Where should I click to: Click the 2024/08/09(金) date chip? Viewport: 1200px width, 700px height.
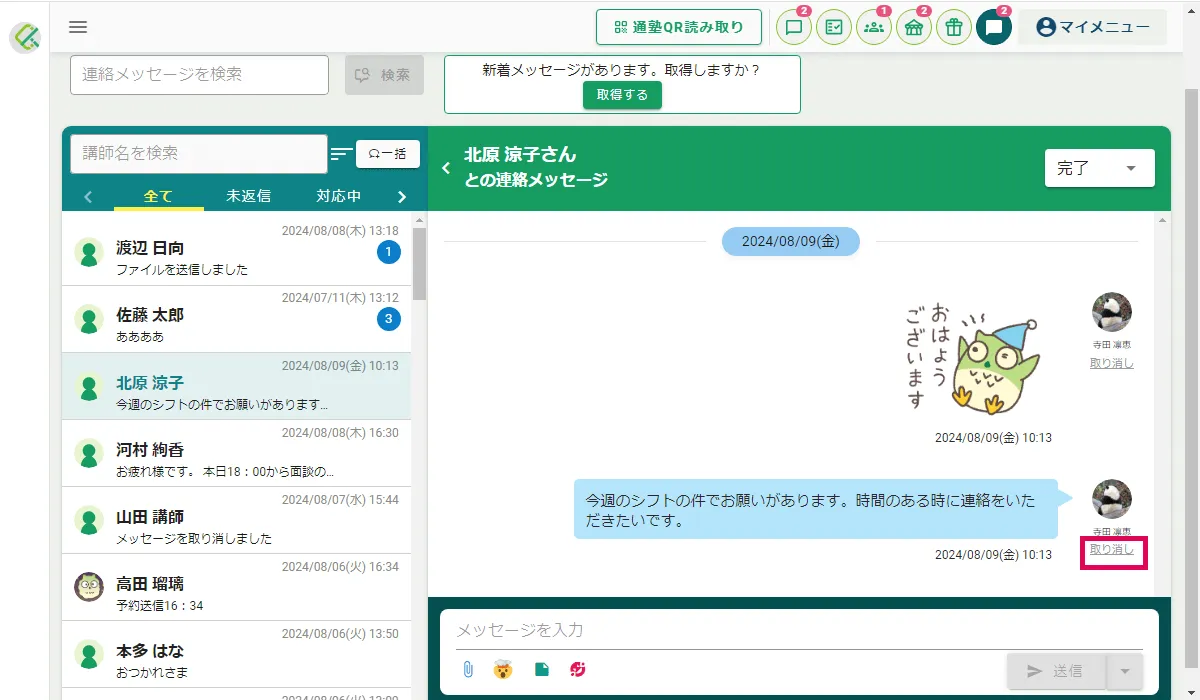pyautogui.click(x=790, y=242)
